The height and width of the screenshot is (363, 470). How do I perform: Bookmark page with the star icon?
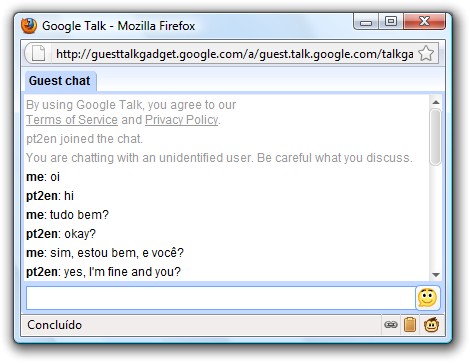(426, 53)
